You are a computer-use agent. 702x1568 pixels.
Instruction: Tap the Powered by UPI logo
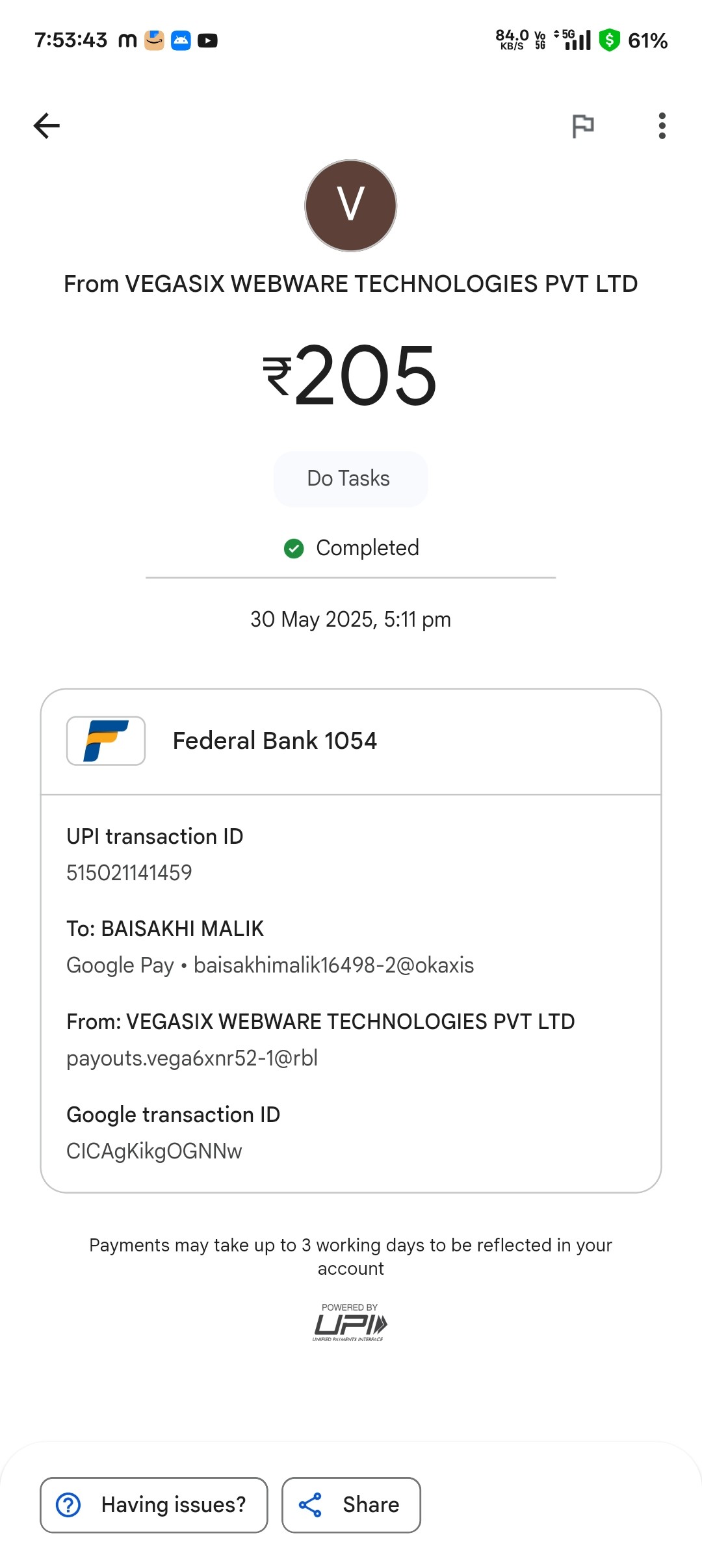point(350,1322)
